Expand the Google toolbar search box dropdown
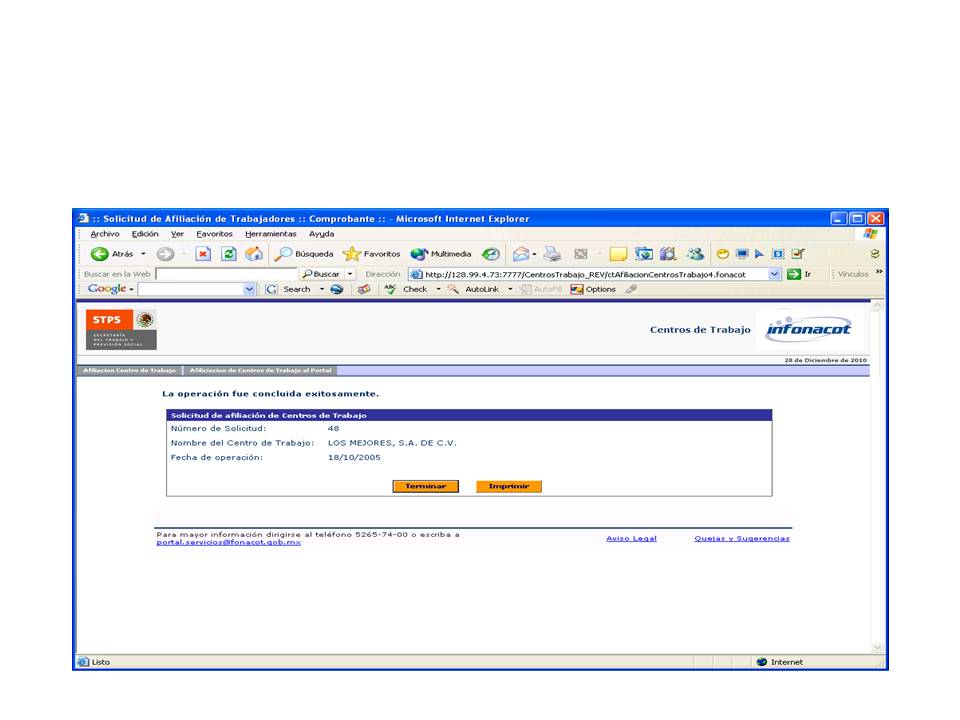 coord(250,289)
